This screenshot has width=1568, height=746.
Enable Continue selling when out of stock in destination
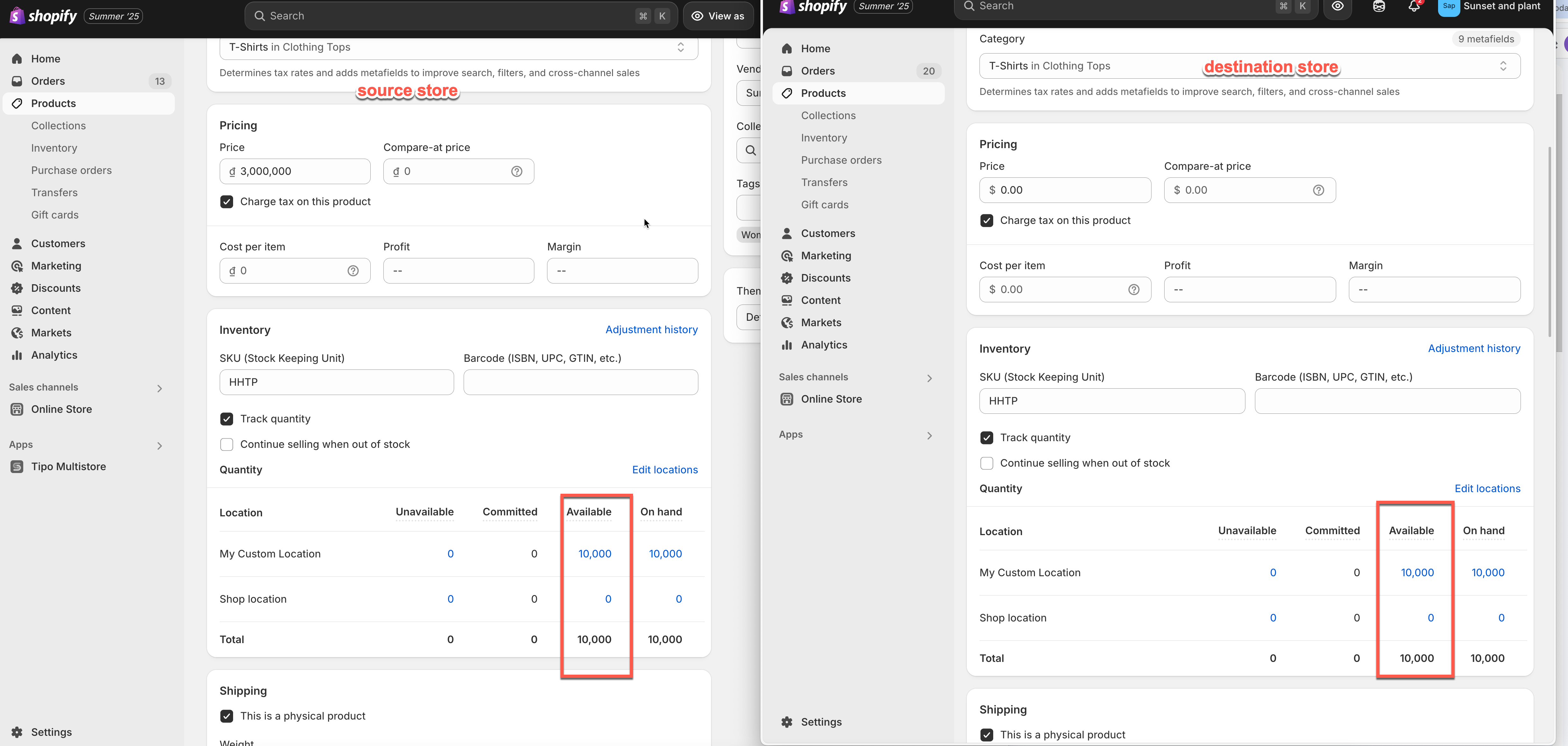point(987,463)
